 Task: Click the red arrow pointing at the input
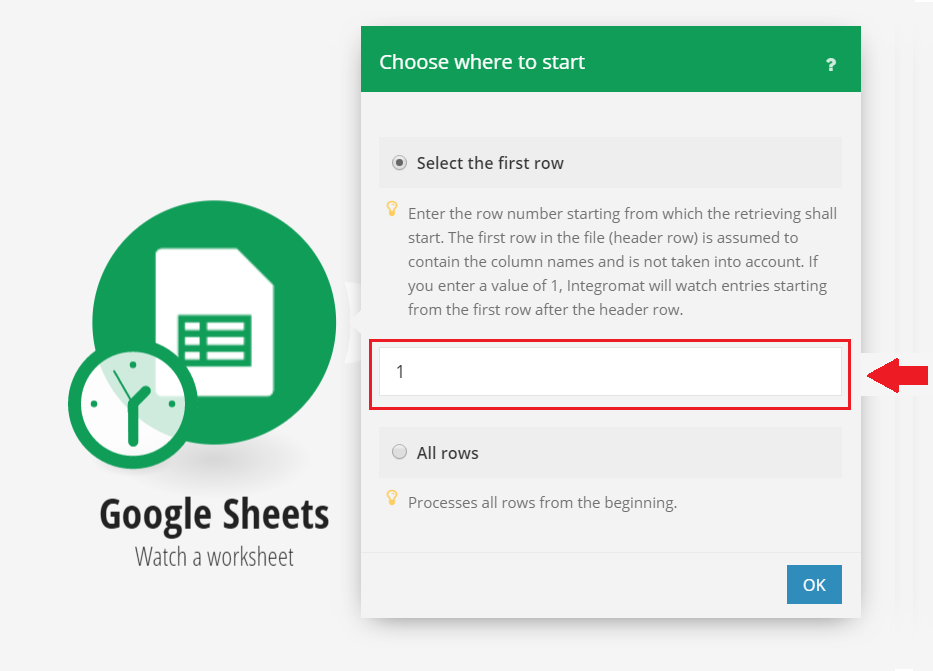click(897, 376)
